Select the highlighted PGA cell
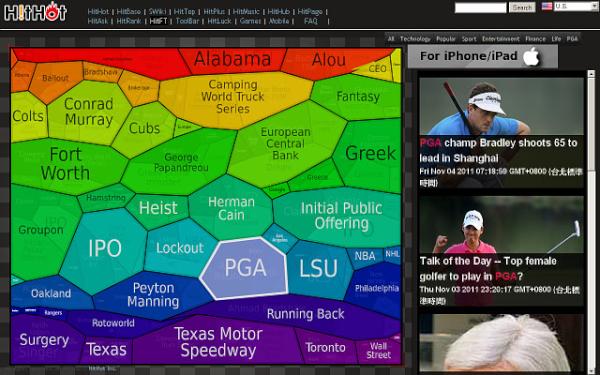 [245, 268]
